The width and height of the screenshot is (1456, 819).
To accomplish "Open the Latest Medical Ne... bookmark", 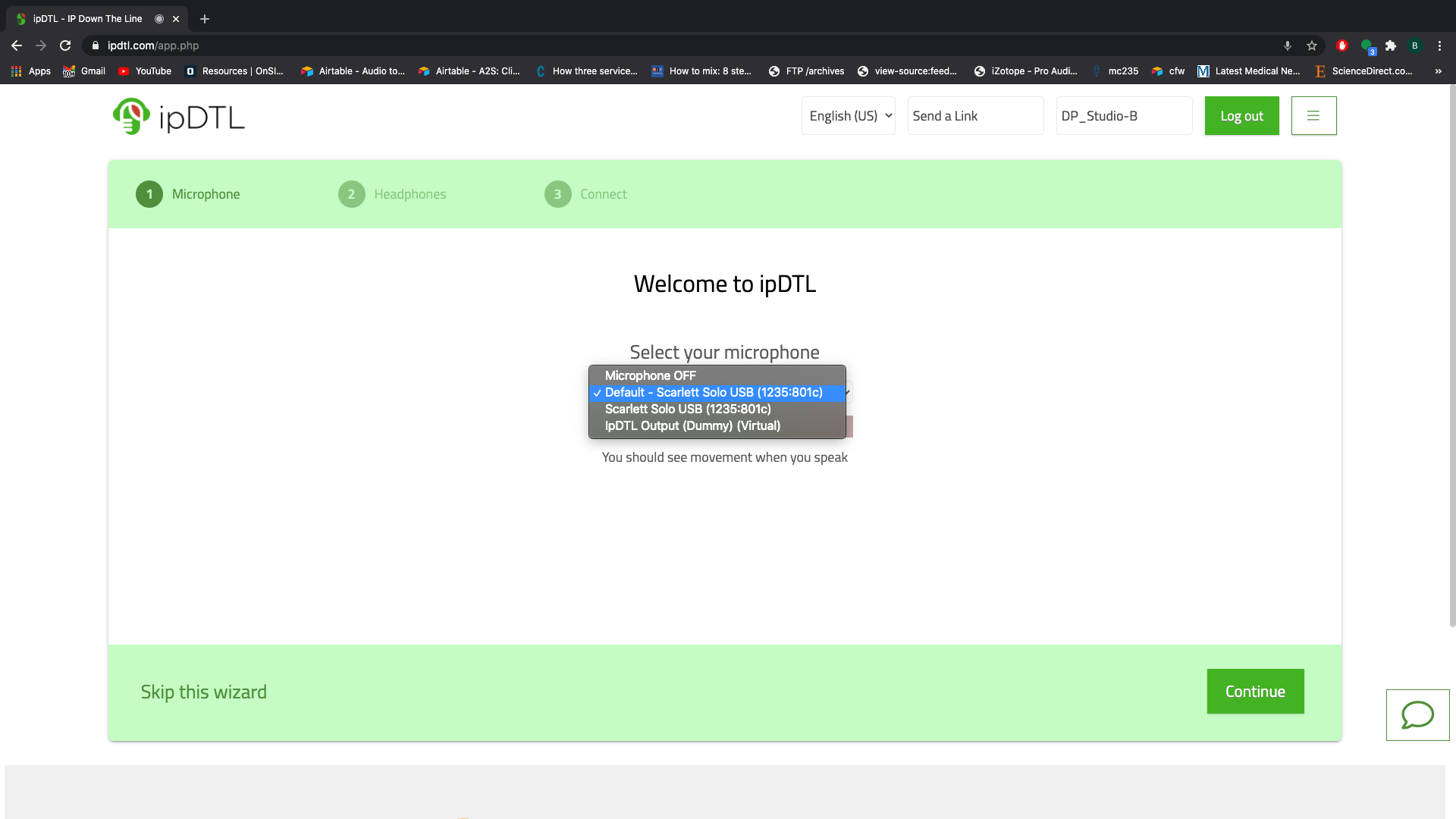I will pyautogui.click(x=1248, y=71).
